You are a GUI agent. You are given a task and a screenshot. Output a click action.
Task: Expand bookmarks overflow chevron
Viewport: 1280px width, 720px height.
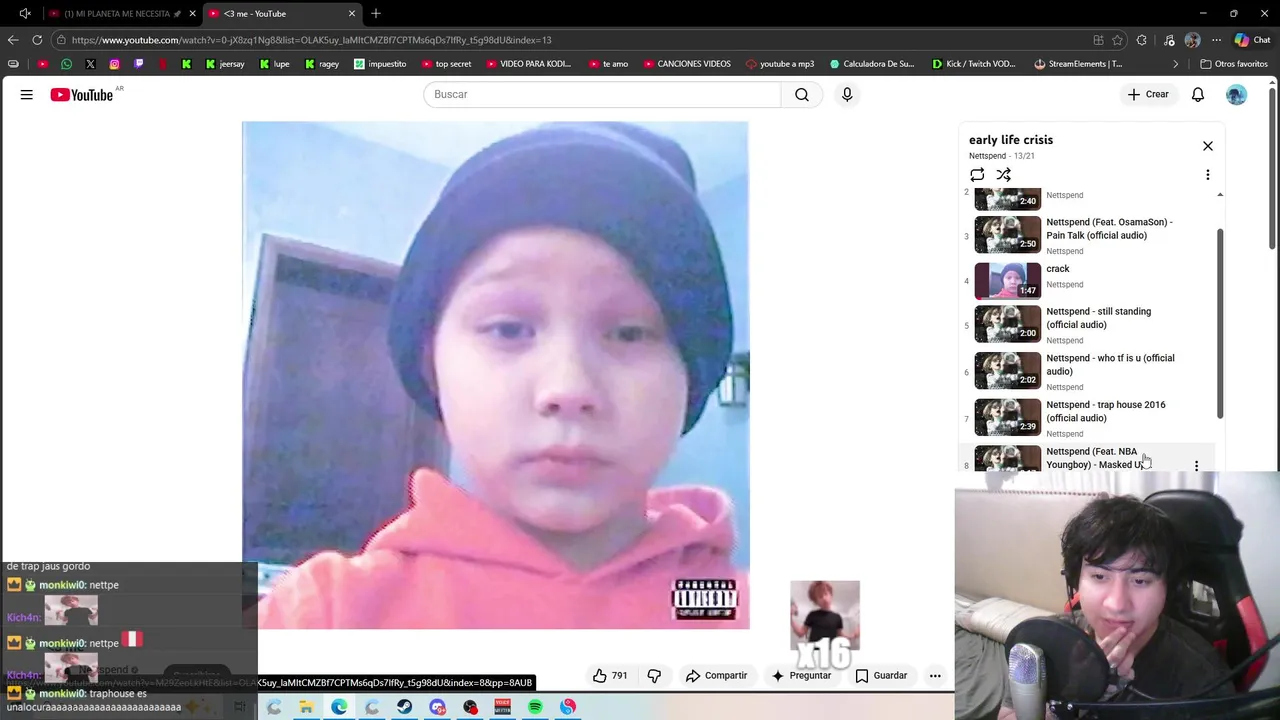[1176, 64]
